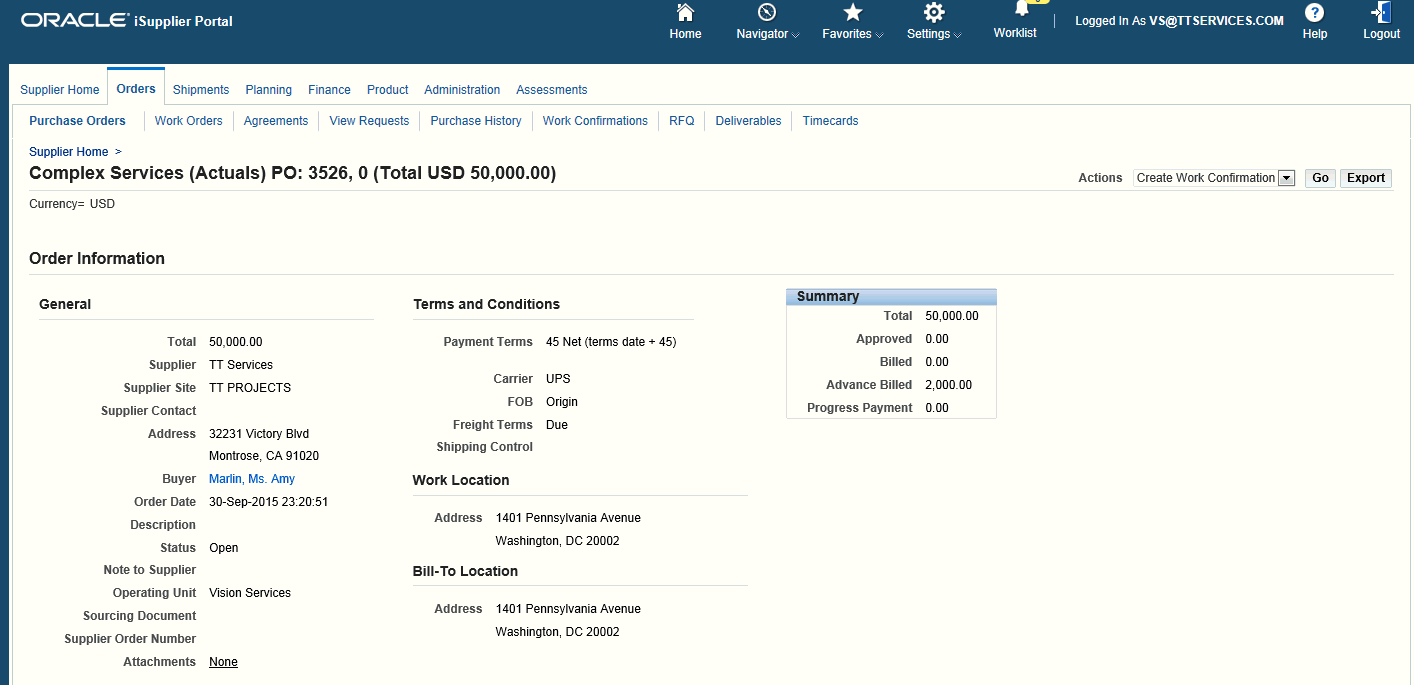Click the Oracle iSupplier Portal logo
The image size is (1414, 685).
(x=127, y=20)
